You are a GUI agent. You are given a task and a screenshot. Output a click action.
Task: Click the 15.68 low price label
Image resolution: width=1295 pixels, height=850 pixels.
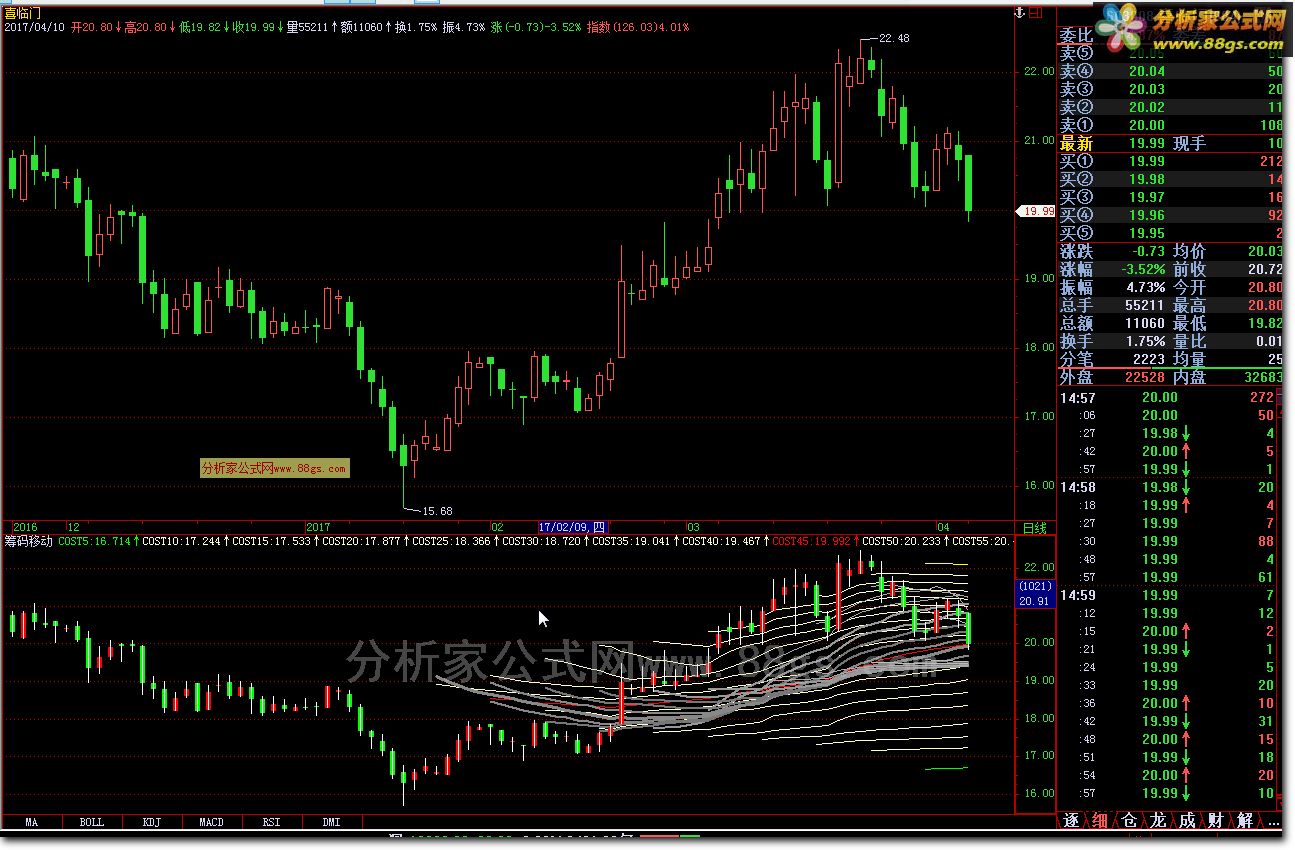click(x=437, y=510)
